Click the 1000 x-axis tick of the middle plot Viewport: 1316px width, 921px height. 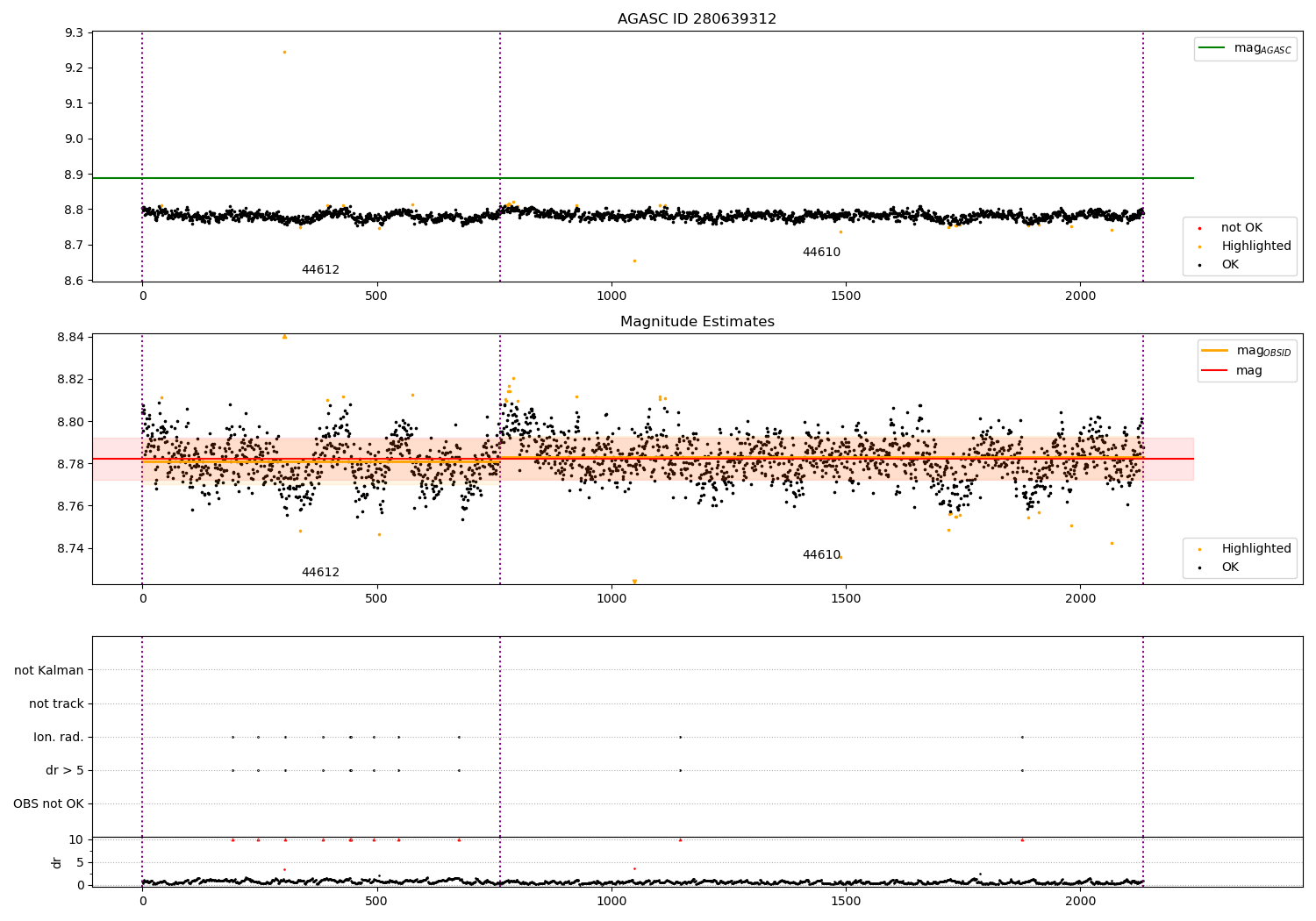coord(612,598)
